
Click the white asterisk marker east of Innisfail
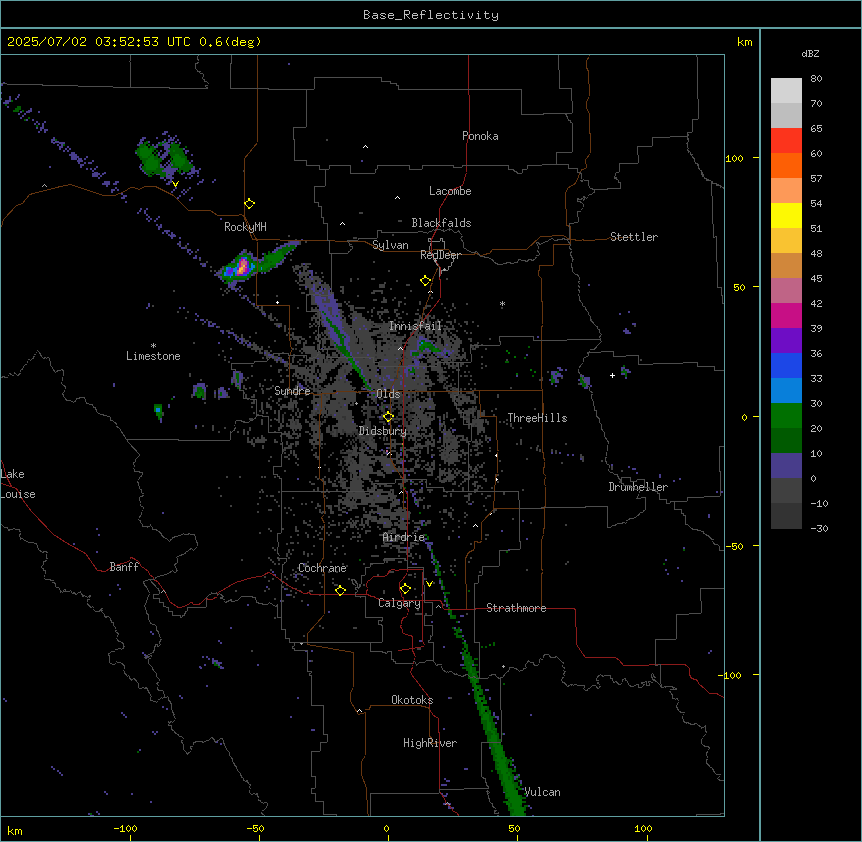(502, 304)
